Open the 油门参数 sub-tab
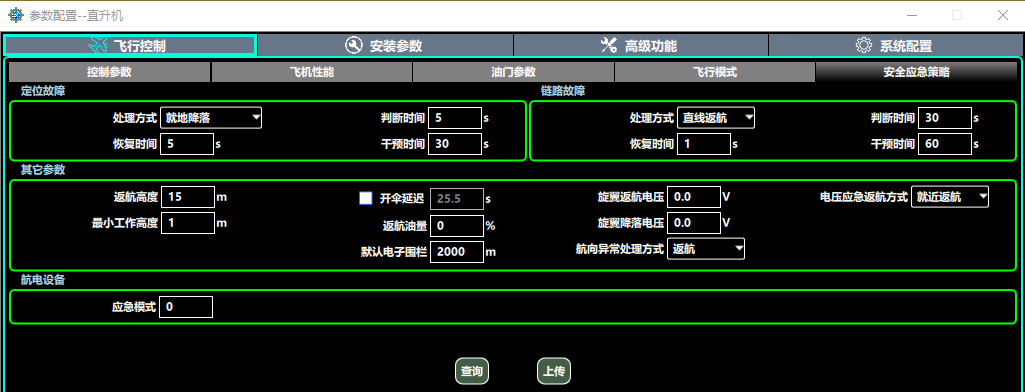1025x392 pixels. click(x=513, y=72)
